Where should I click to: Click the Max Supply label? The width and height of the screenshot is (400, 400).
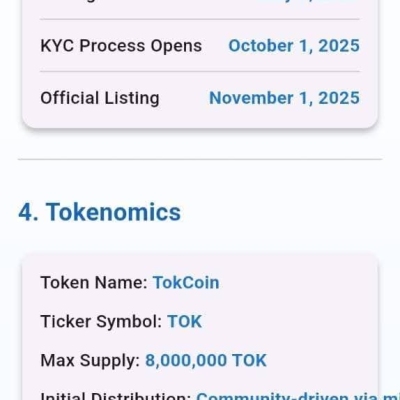pyautogui.click(x=90, y=361)
